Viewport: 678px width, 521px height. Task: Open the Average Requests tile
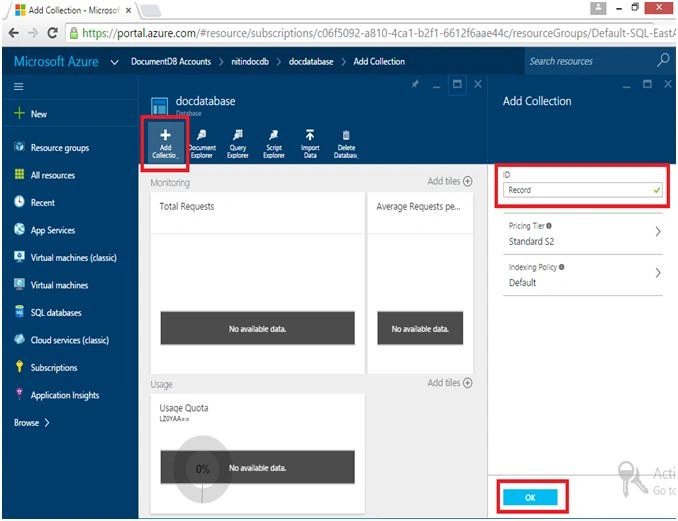tap(420, 283)
